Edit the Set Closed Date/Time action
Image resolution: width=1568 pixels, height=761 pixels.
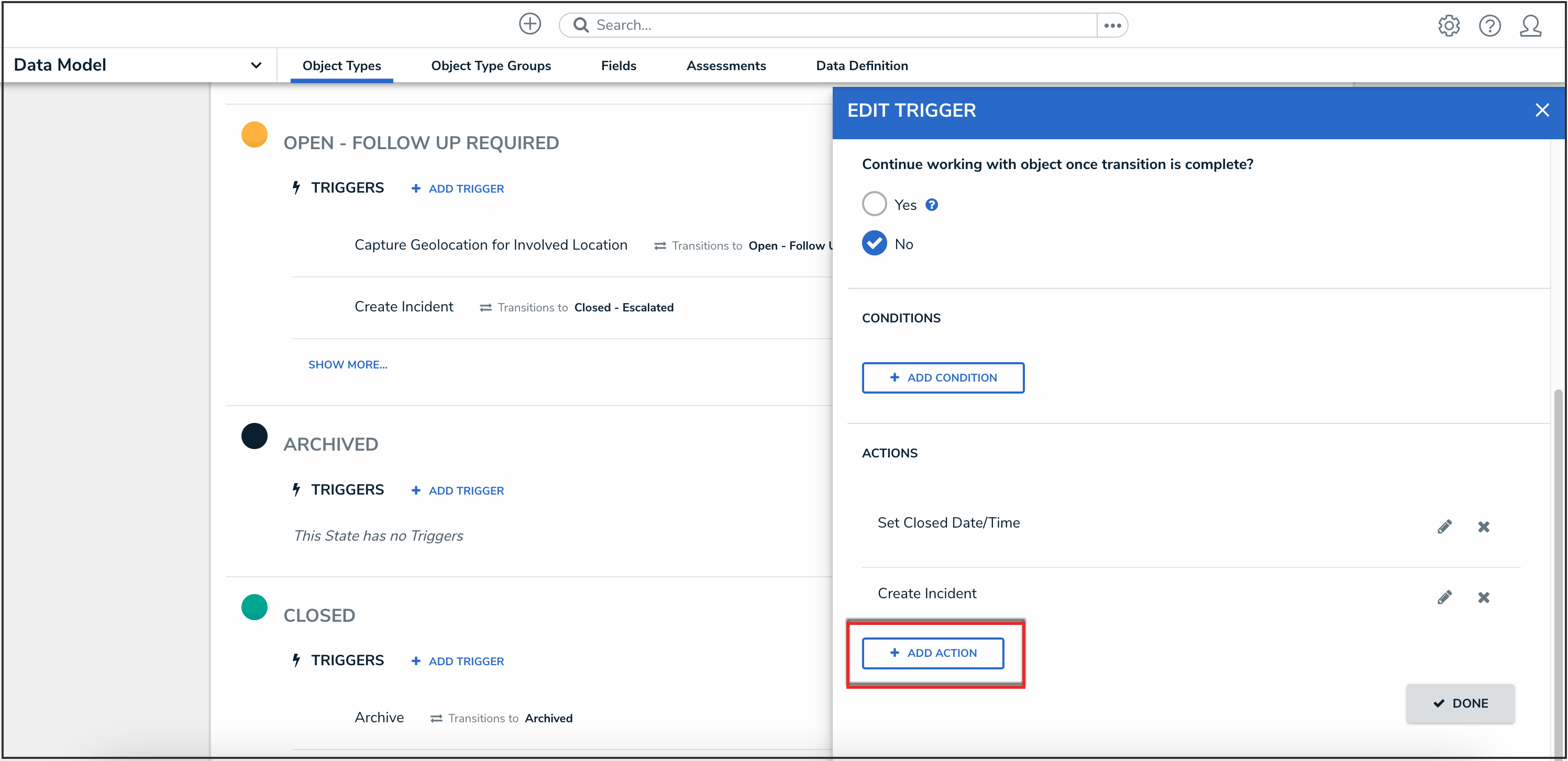coord(1444,526)
